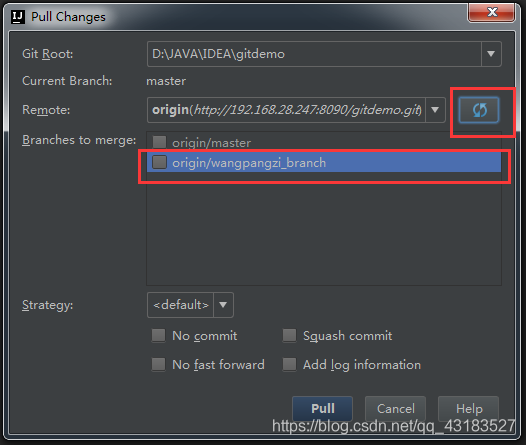Open Help for the dialog

coord(469,408)
